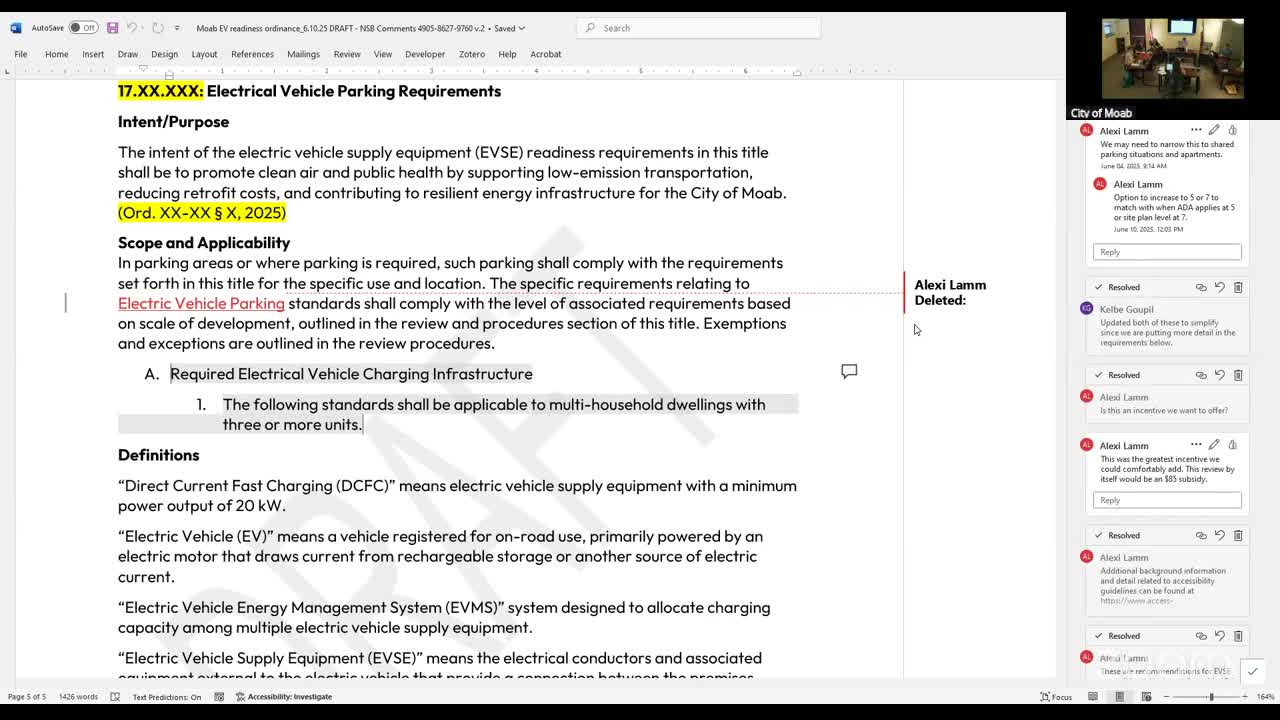
Task: Edit the first Alexi Lamm comment
Action: point(1214,130)
